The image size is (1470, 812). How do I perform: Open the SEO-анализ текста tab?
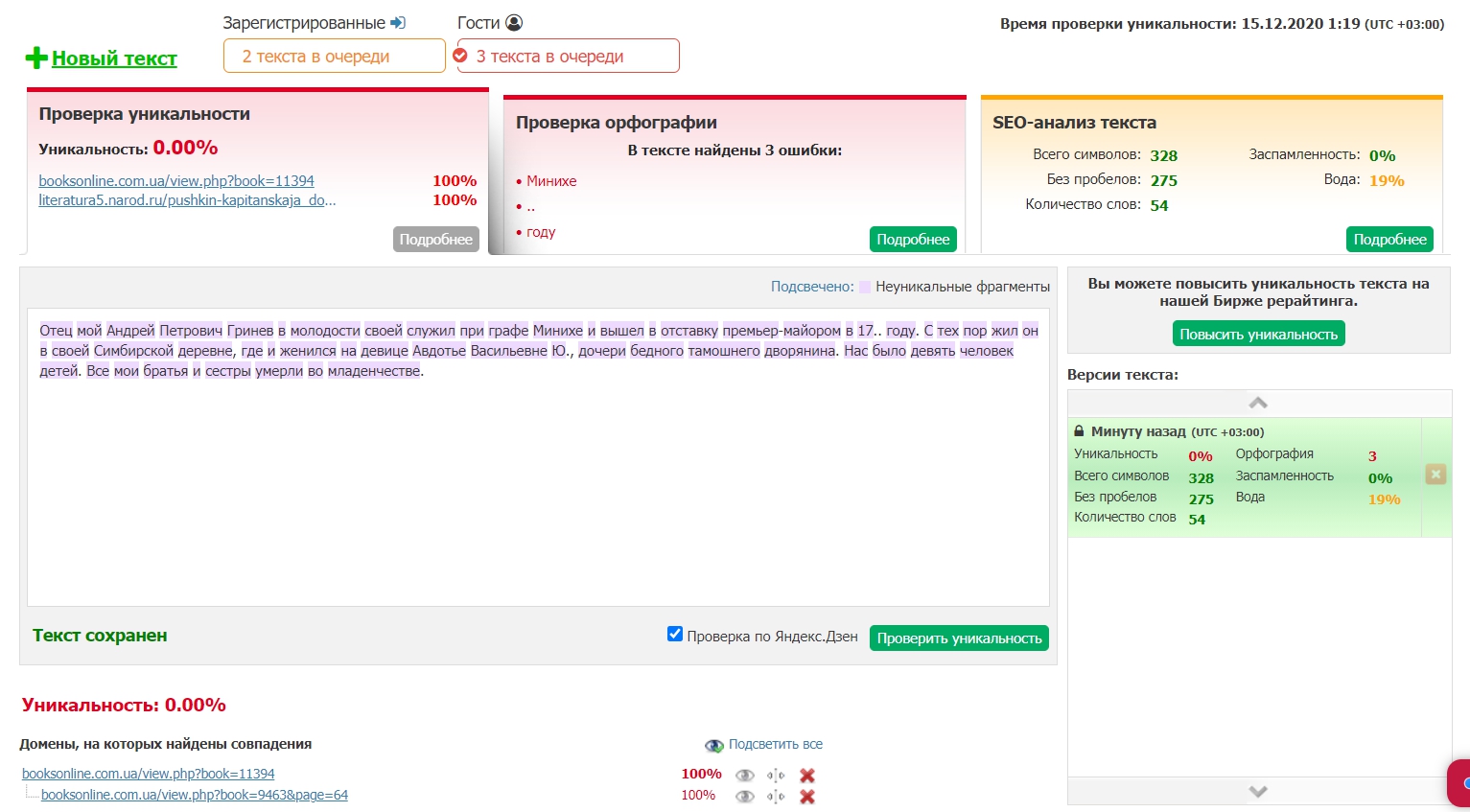[1074, 123]
